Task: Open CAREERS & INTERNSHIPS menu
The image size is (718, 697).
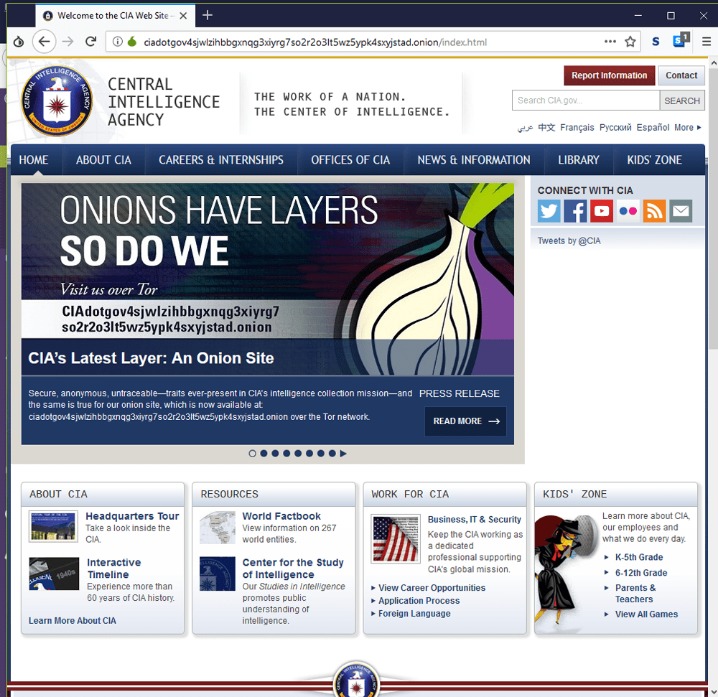Action: (221, 160)
